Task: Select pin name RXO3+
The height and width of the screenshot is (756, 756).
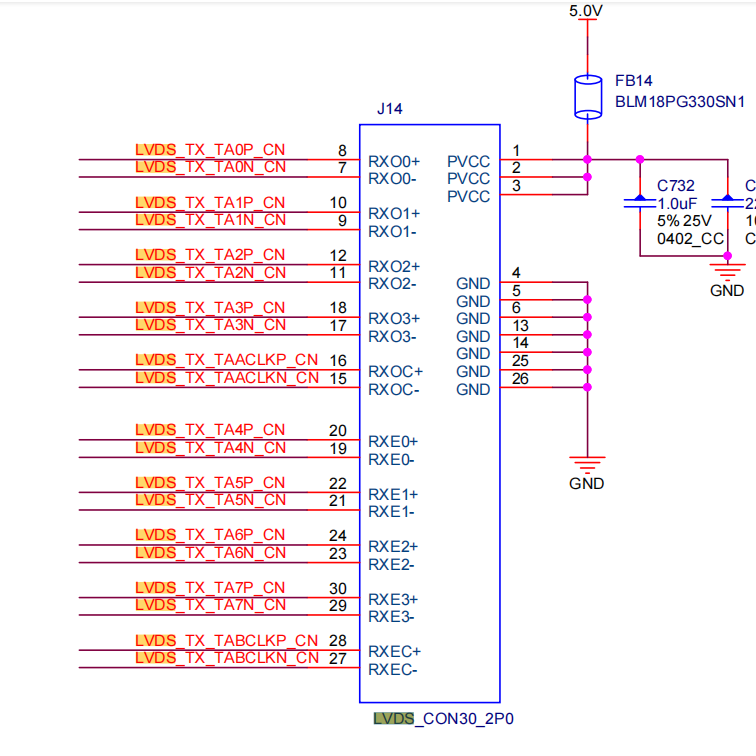Action: click(x=394, y=319)
